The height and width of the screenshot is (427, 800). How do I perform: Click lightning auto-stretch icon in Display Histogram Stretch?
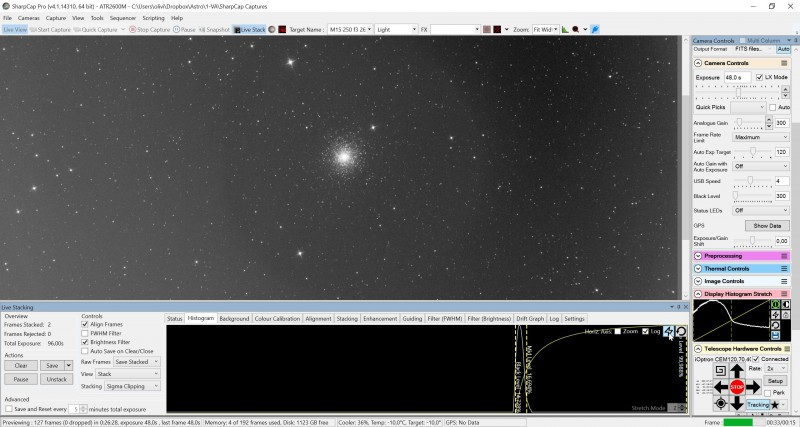pos(776,315)
